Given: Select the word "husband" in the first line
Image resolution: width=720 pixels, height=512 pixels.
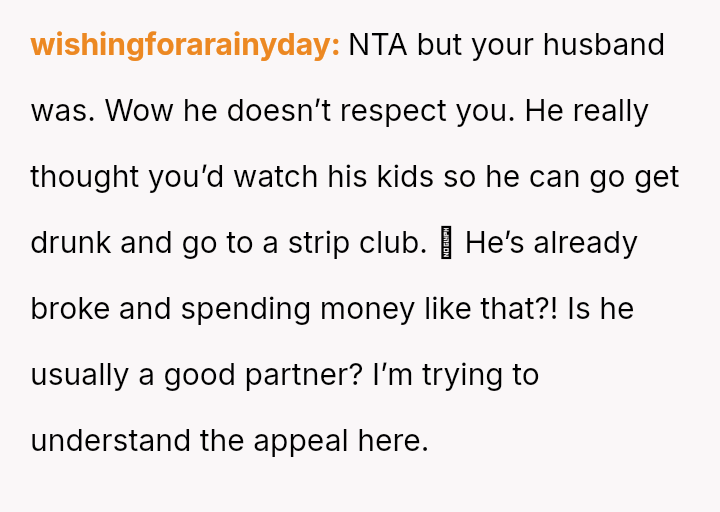Looking at the screenshot, I should (x=604, y=45).
